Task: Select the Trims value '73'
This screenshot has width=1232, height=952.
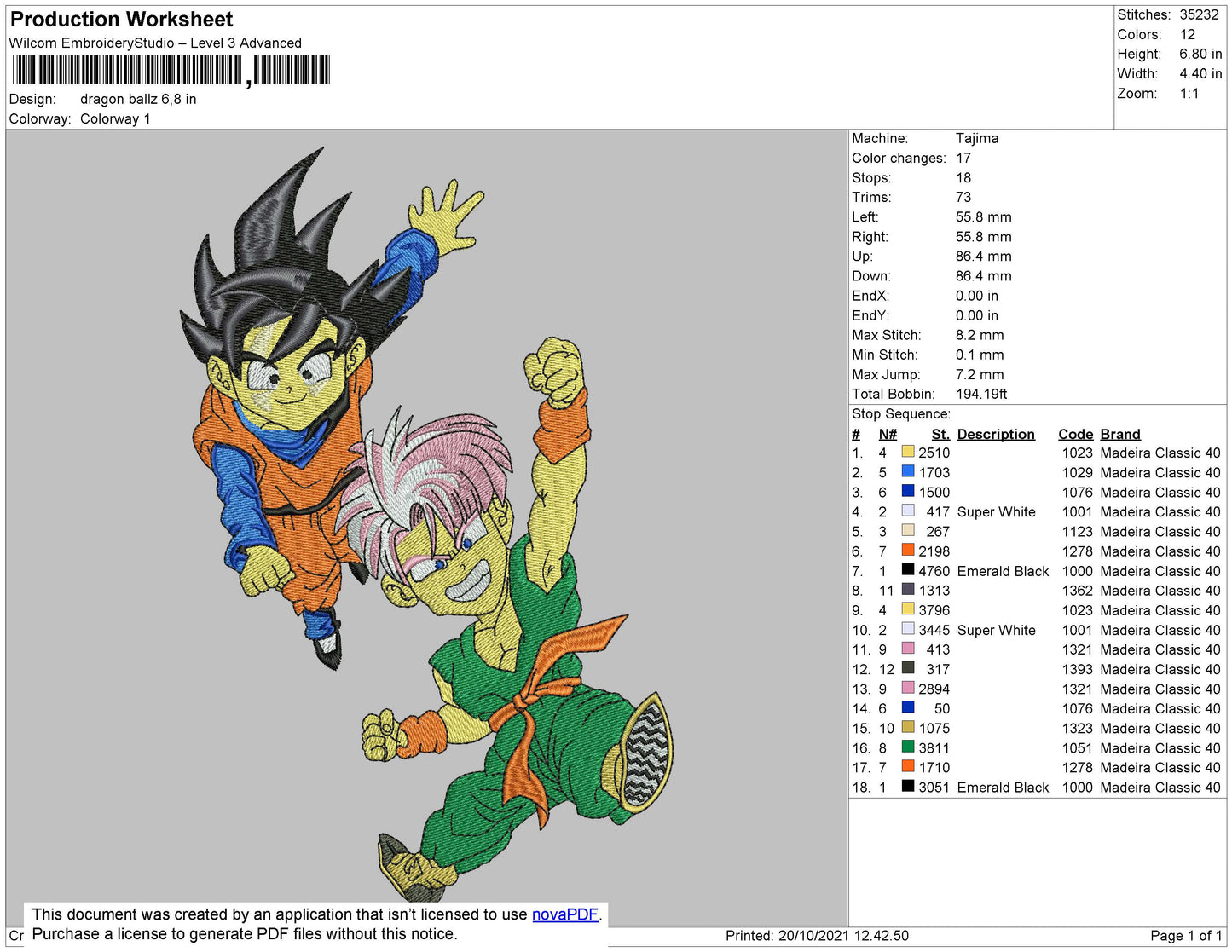Action: 963,197
